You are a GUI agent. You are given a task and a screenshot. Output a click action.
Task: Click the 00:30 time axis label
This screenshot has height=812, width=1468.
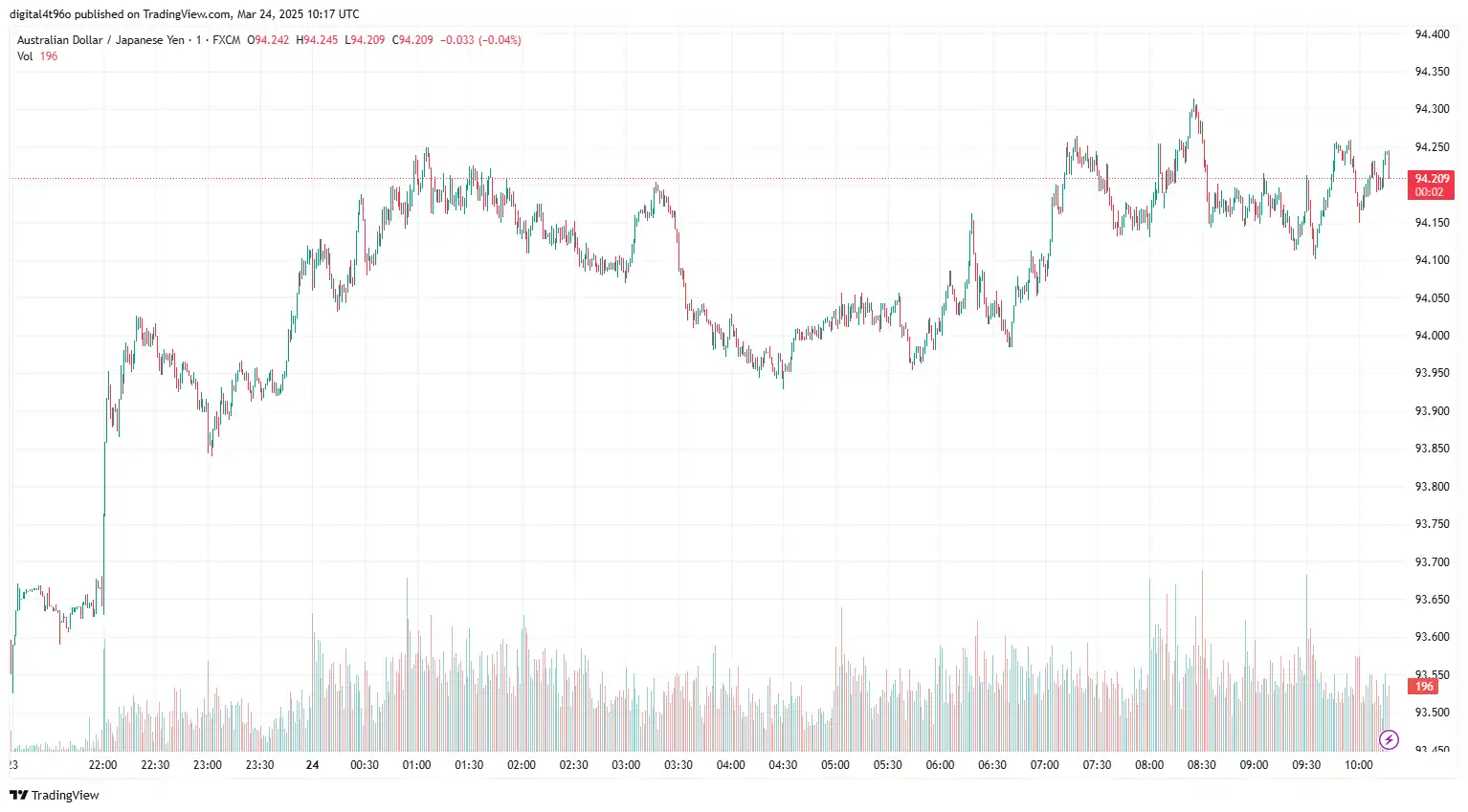(365, 765)
